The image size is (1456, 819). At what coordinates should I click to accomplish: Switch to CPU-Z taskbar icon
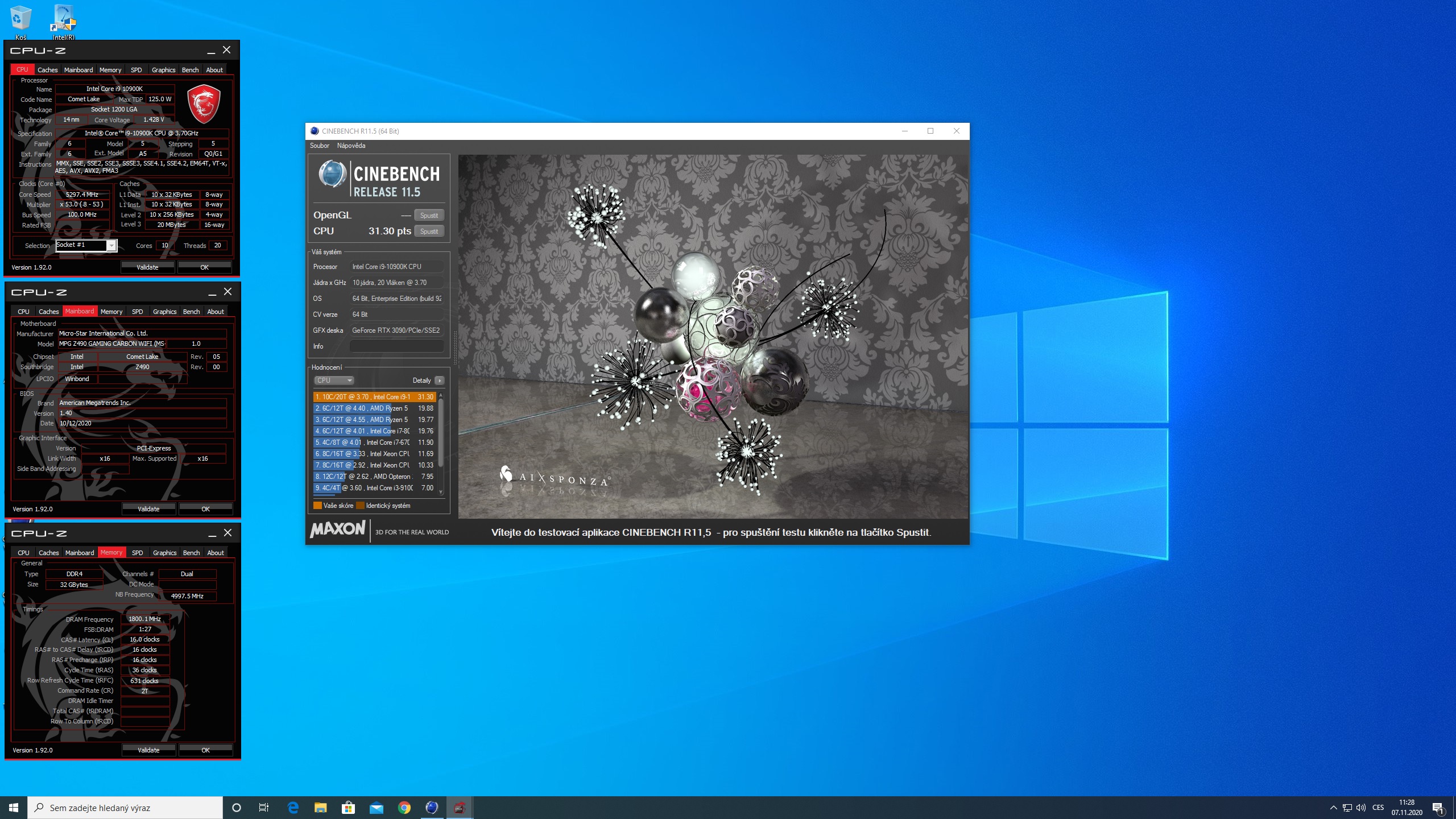click(x=460, y=807)
